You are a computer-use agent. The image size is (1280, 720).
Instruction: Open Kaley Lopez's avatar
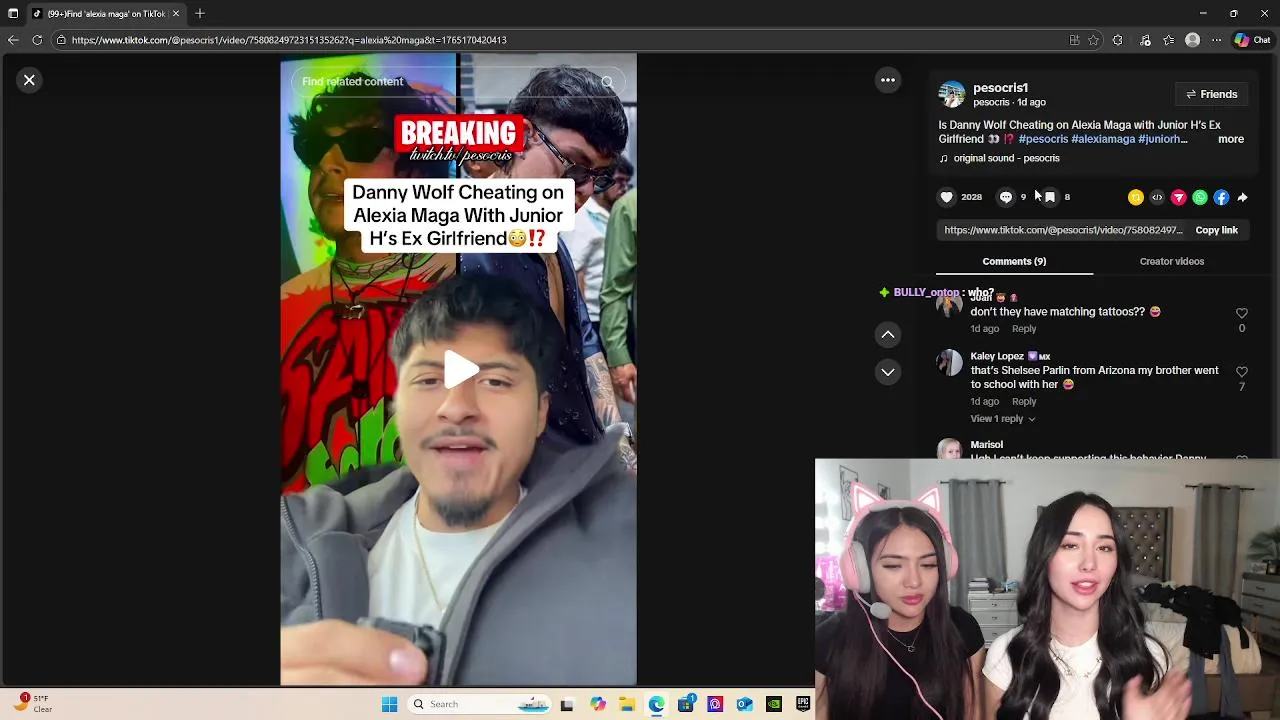(949, 362)
